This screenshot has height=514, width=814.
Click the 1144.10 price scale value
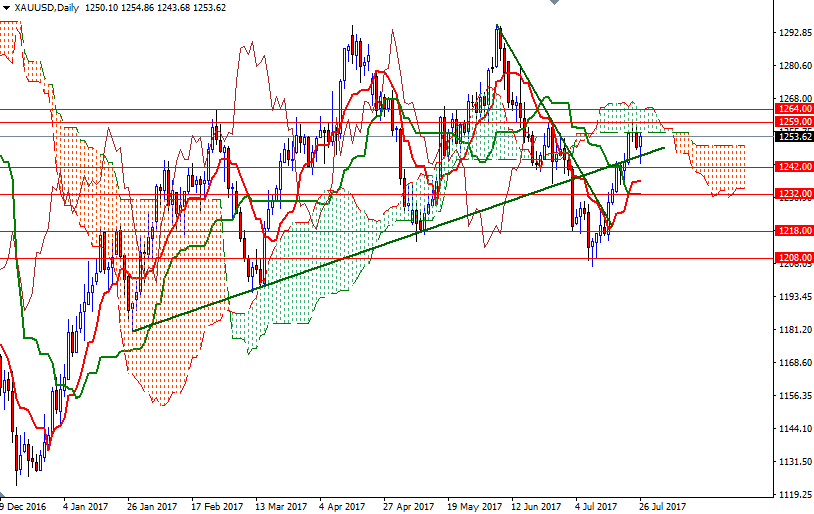point(795,428)
